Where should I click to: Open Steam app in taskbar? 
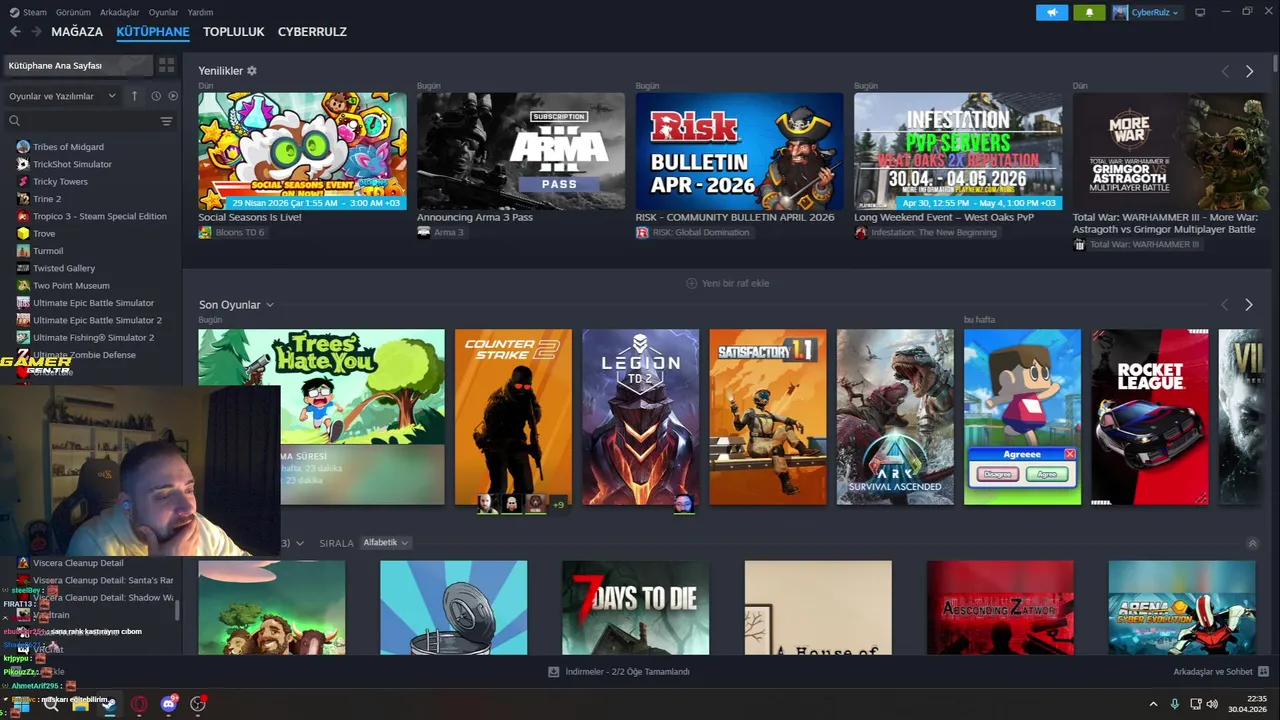(x=109, y=704)
